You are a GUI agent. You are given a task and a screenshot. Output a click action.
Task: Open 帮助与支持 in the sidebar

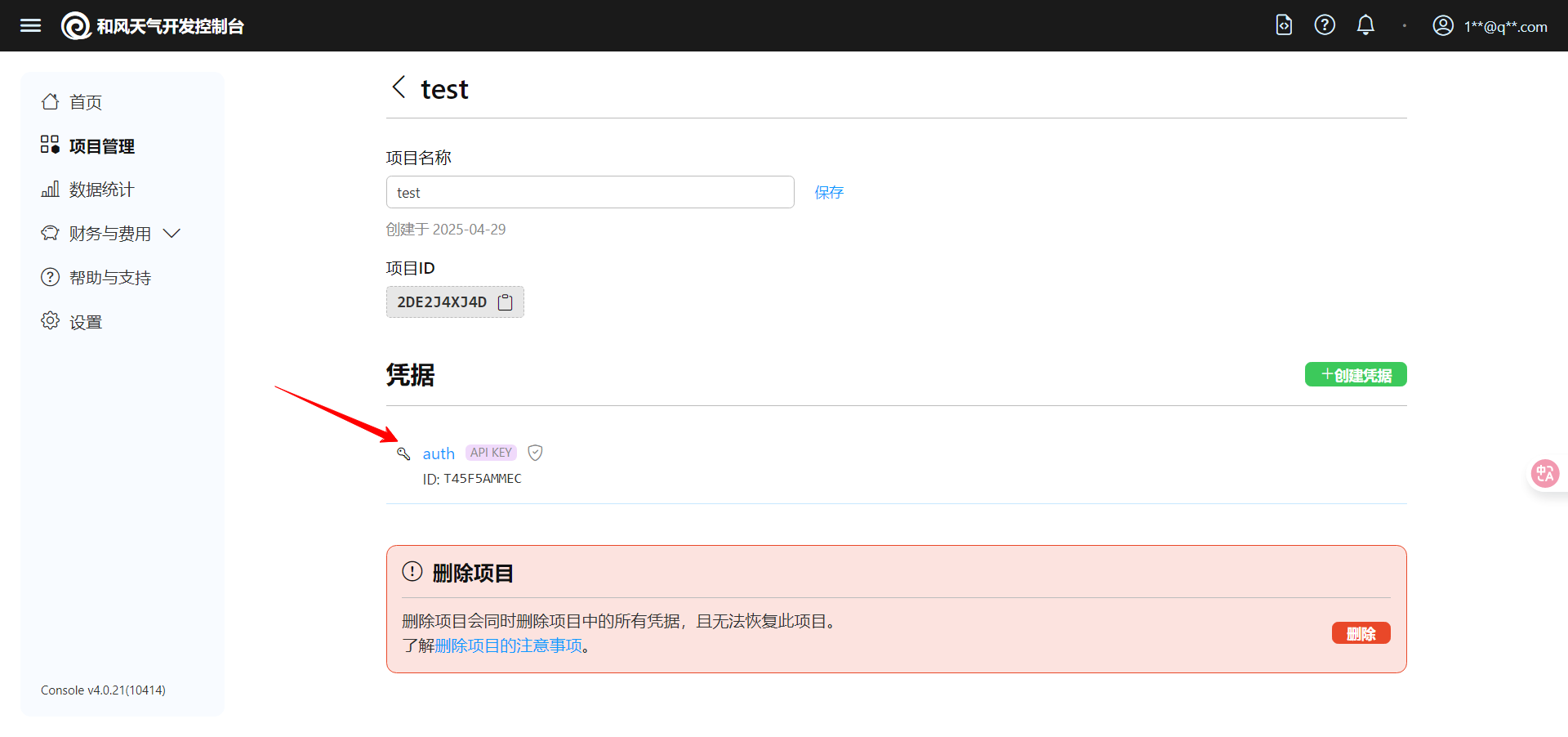coord(109,278)
